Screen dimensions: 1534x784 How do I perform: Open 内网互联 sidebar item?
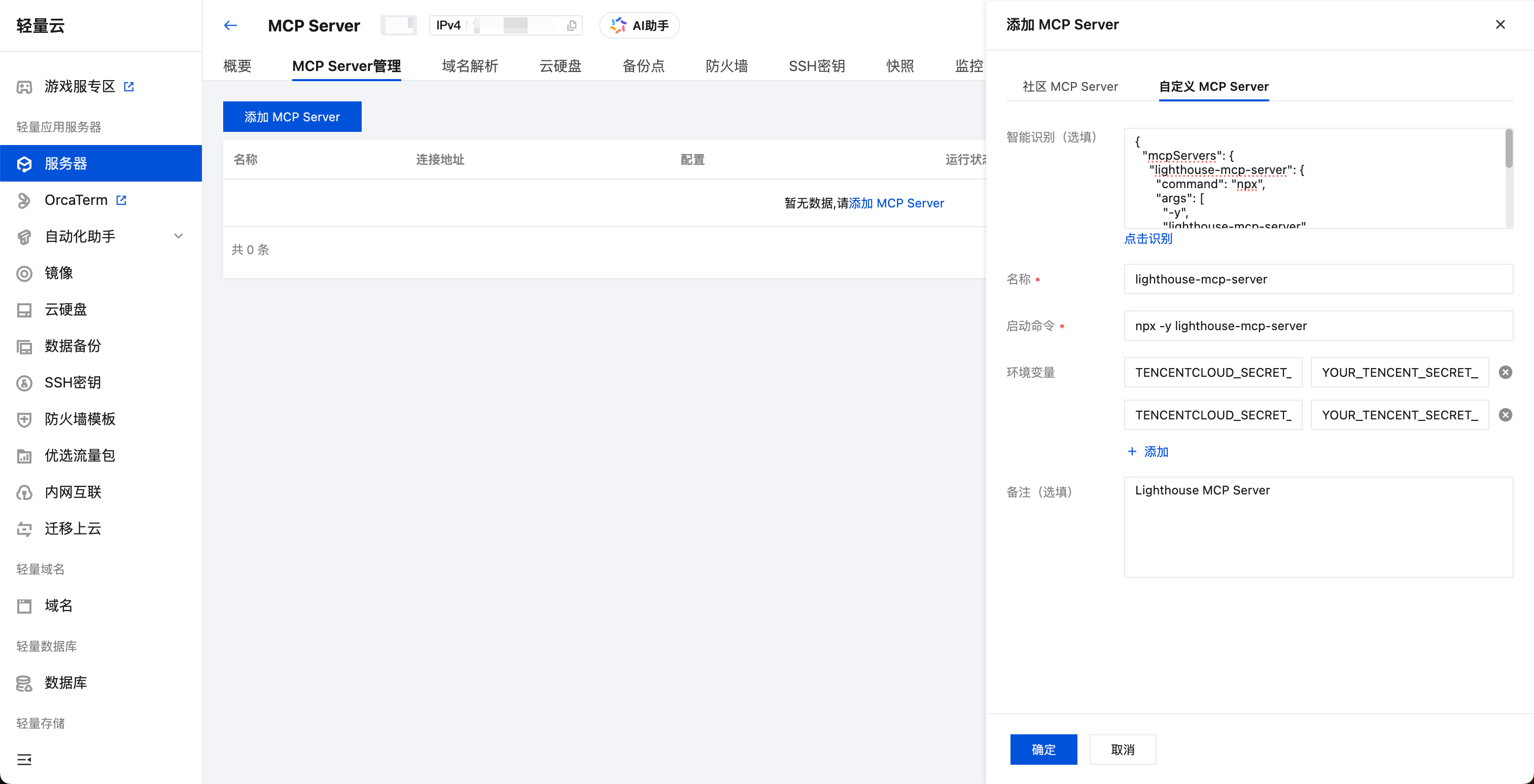[x=73, y=492]
